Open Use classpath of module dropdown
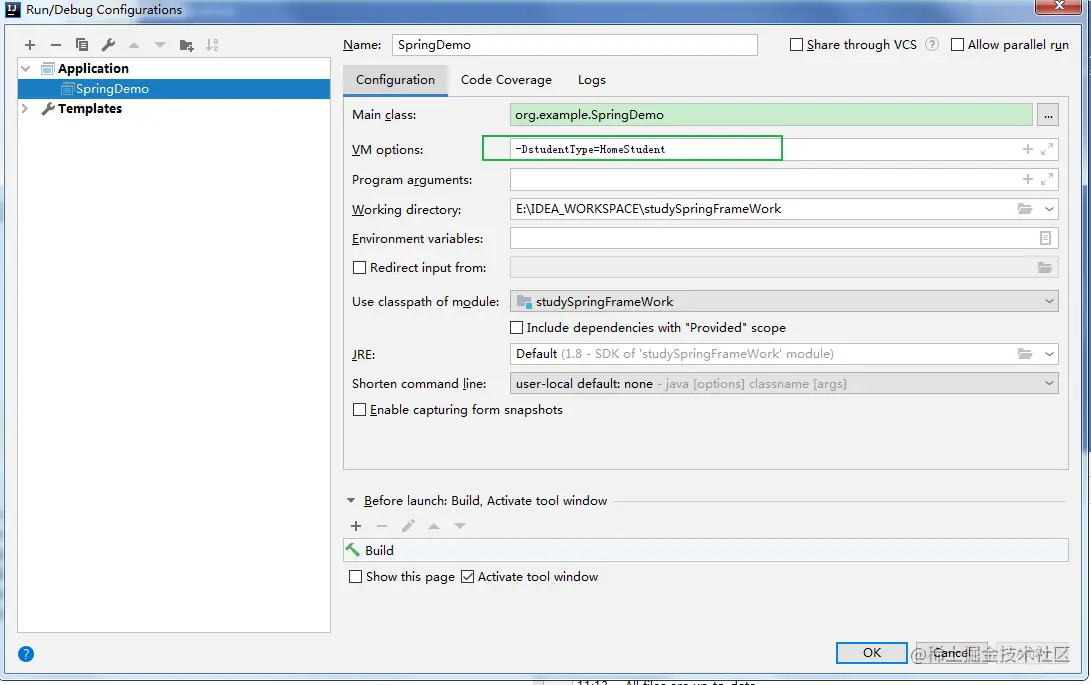Viewport: 1091px width, 685px height. click(1049, 301)
